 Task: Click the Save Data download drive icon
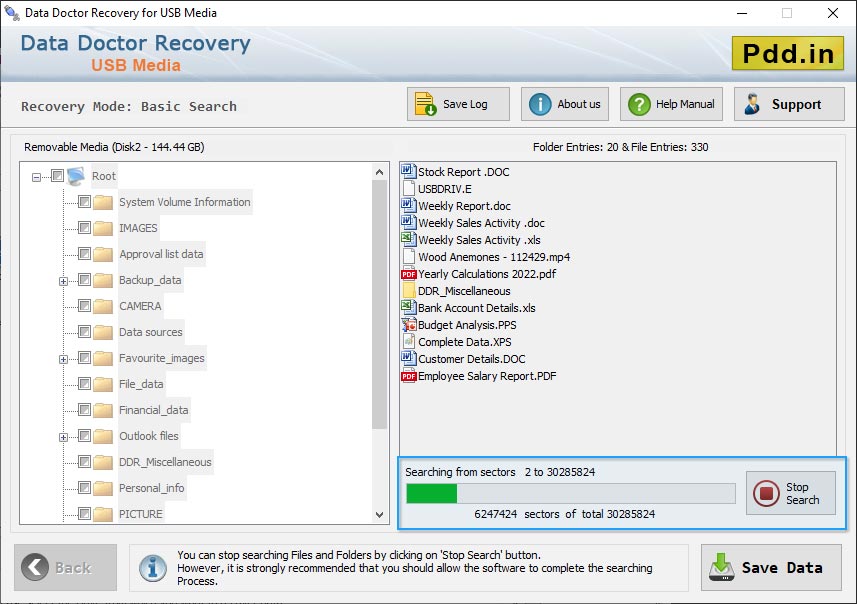pos(721,567)
